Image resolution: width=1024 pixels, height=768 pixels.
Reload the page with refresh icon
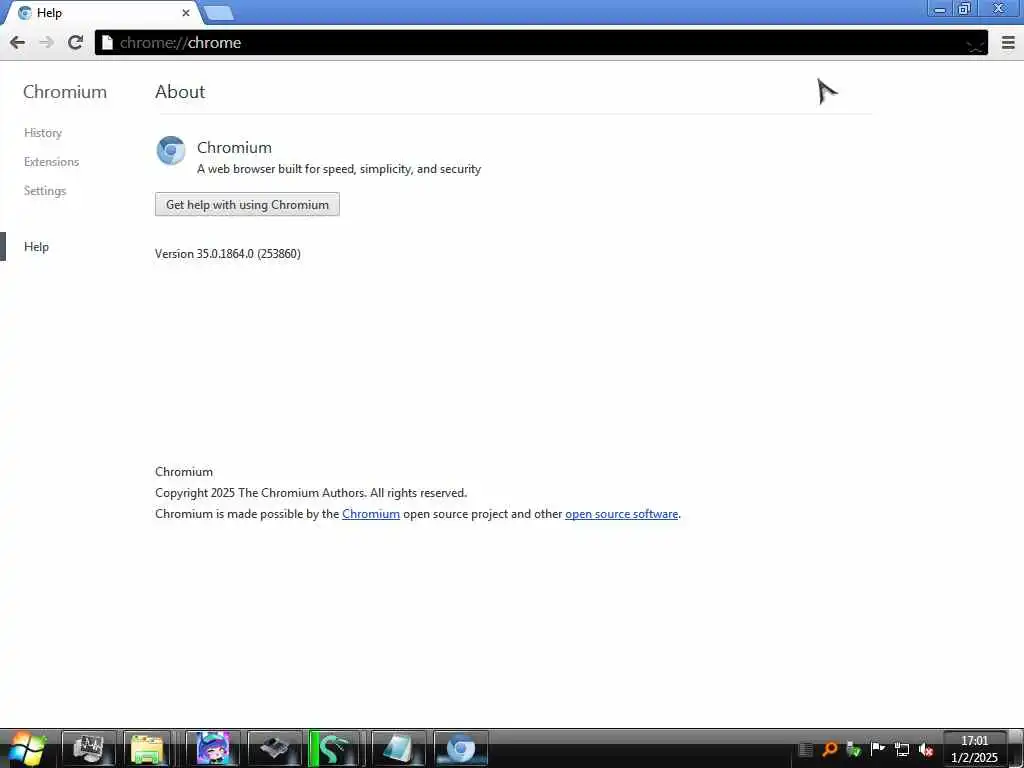pos(75,43)
